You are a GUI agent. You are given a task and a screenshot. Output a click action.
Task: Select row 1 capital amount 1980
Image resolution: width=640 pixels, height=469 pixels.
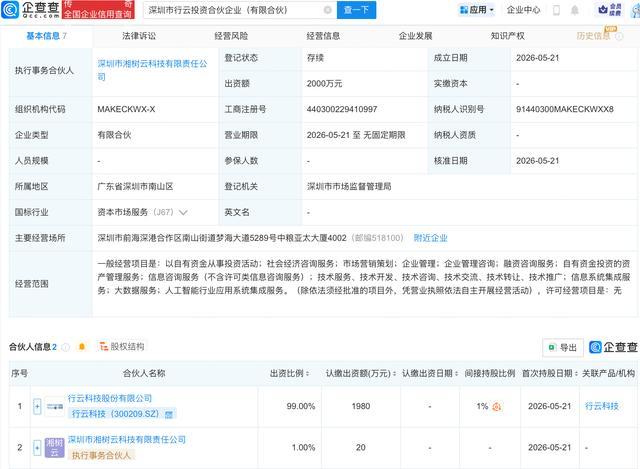pyautogui.click(x=361, y=407)
